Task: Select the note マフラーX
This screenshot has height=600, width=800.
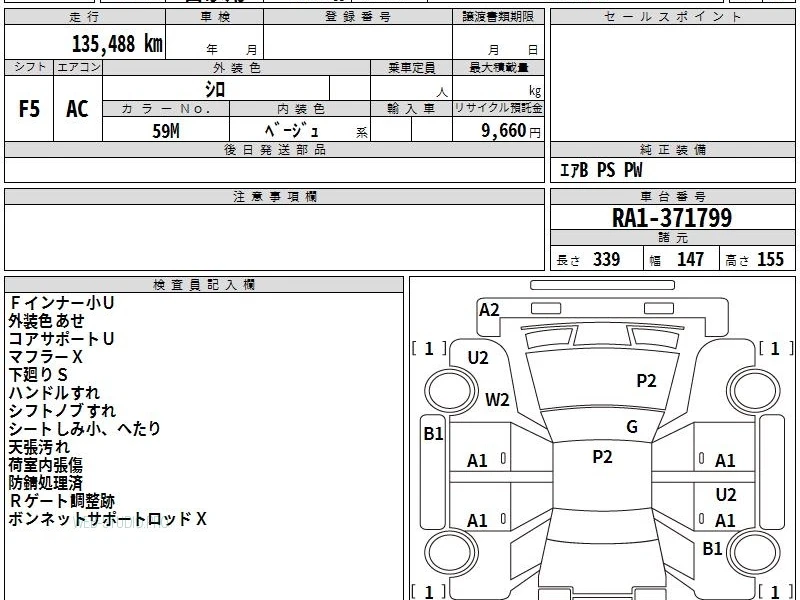Action: point(45,357)
